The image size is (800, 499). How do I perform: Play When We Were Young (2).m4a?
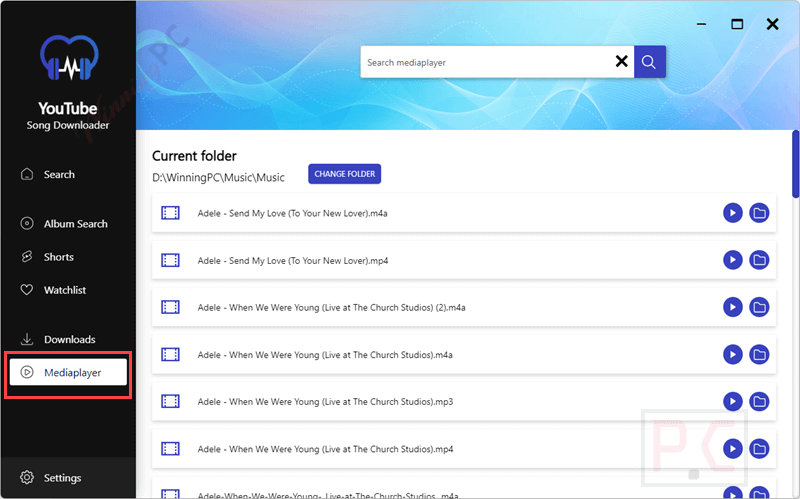[733, 307]
